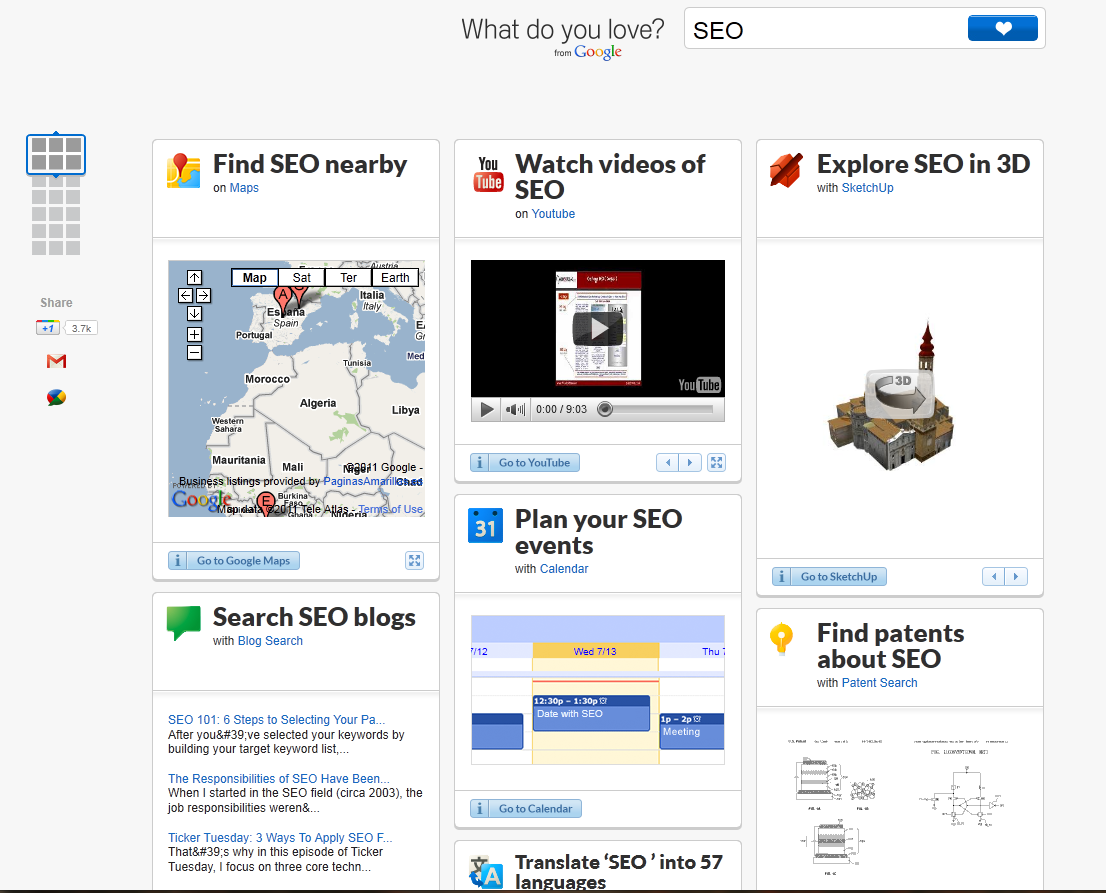Viewport: 1106px width, 893px height.
Task: Click the Google logo under the title
Action: pos(597,52)
